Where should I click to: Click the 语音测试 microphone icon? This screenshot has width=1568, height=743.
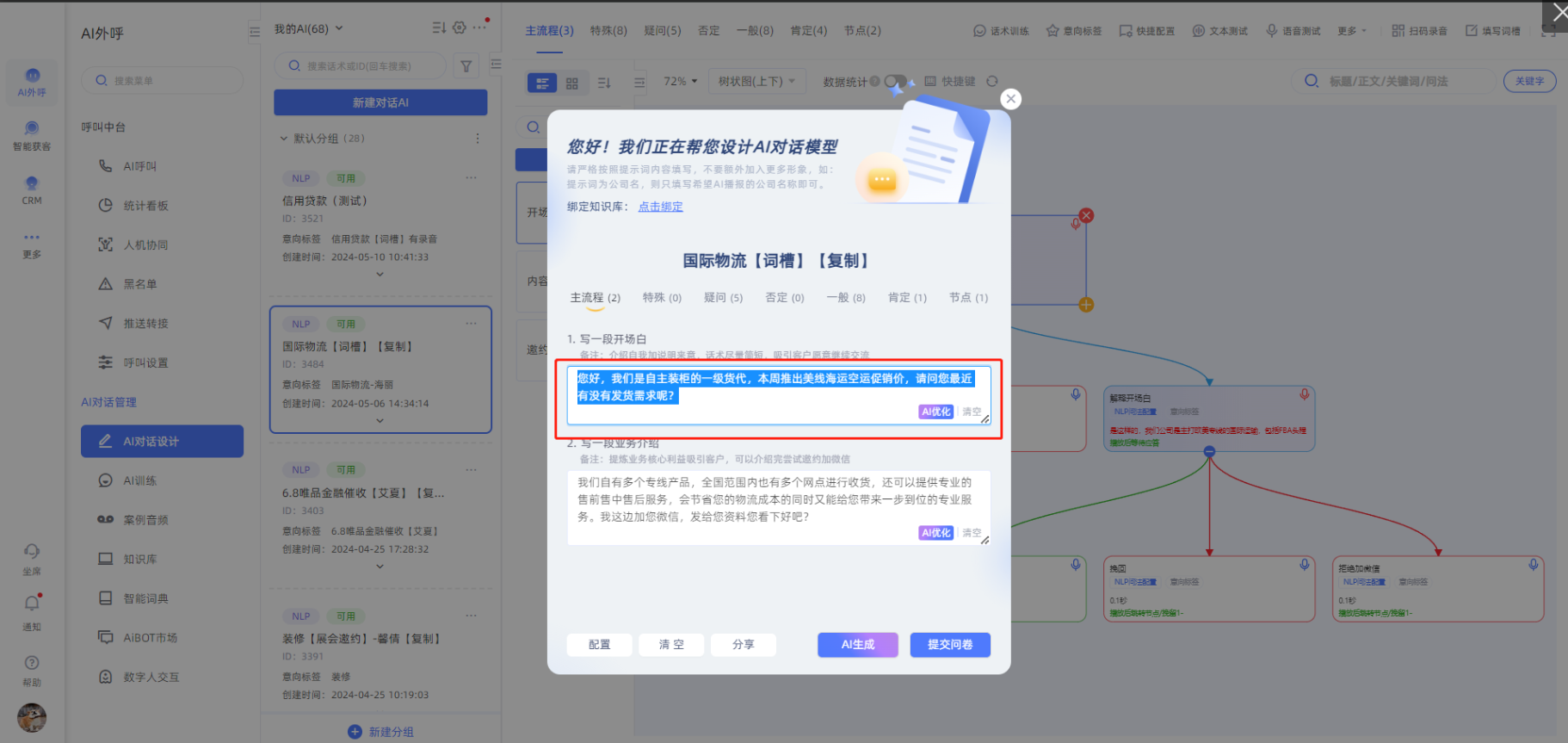1271,31
